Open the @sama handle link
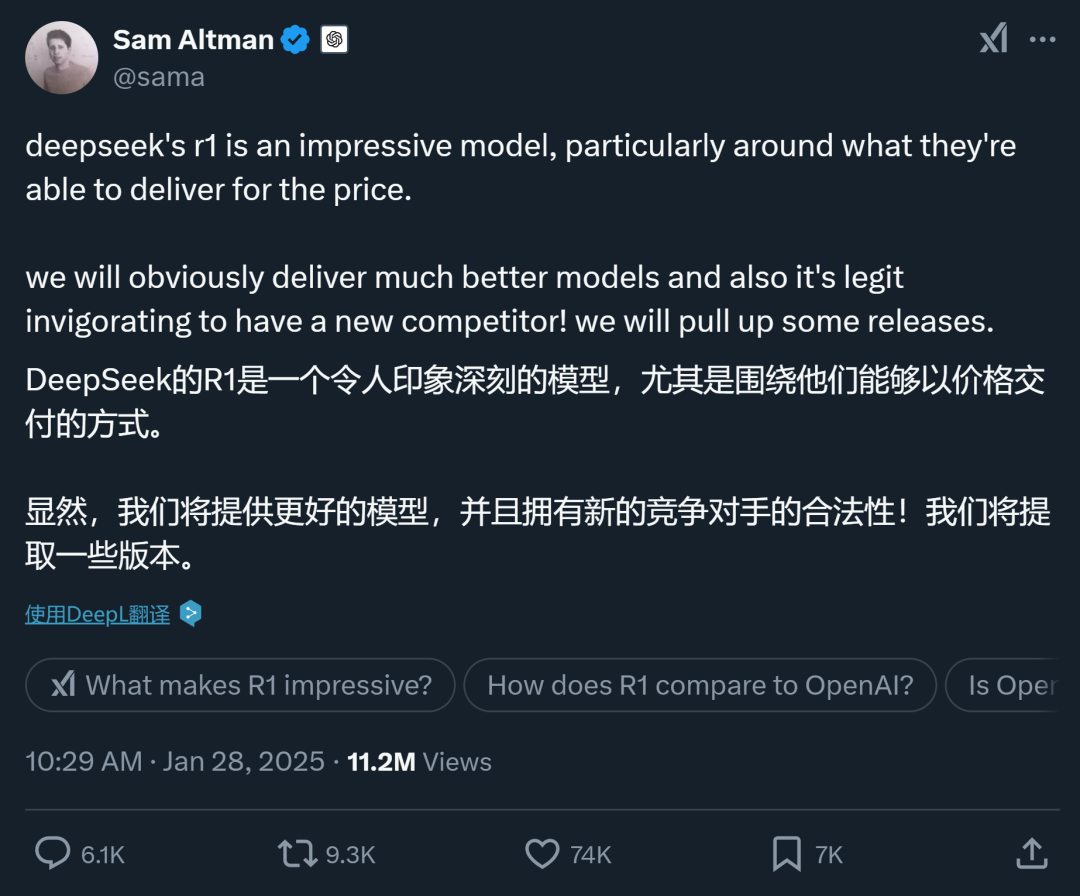The width and height of the screenshot is (1080, 896). click(159, 77)
